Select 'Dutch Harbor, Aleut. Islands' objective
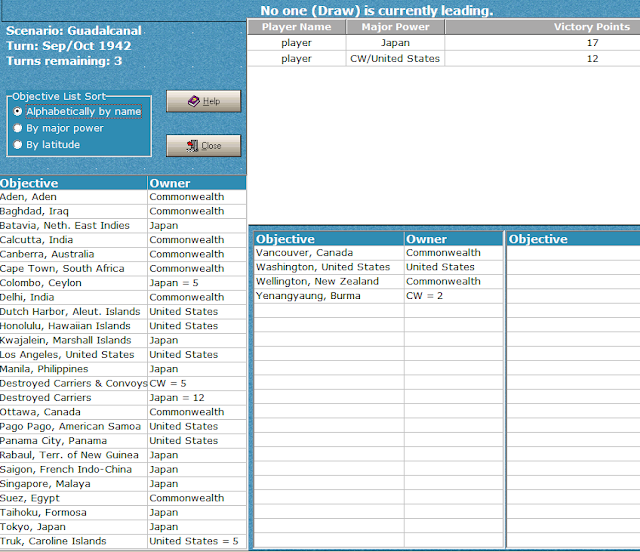The image size is (640, 552). click(123, 312)
